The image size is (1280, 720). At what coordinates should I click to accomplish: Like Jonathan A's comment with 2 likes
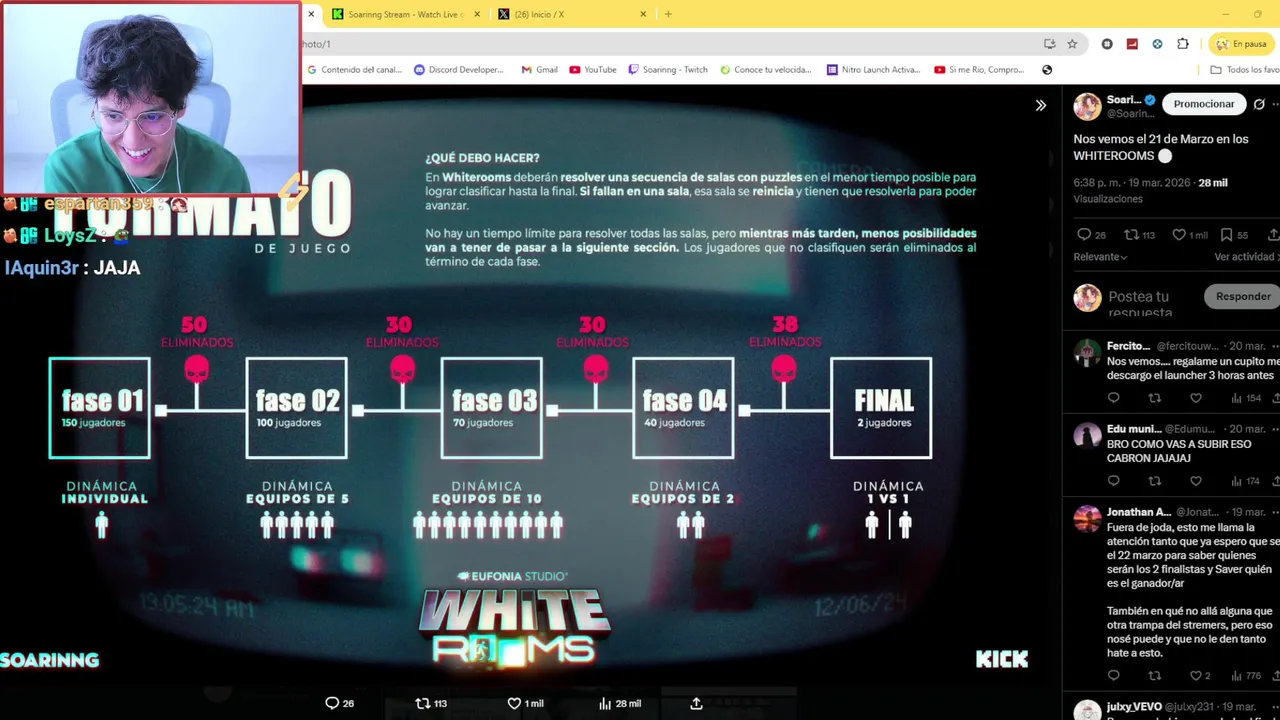click(x=1199, y=676)
